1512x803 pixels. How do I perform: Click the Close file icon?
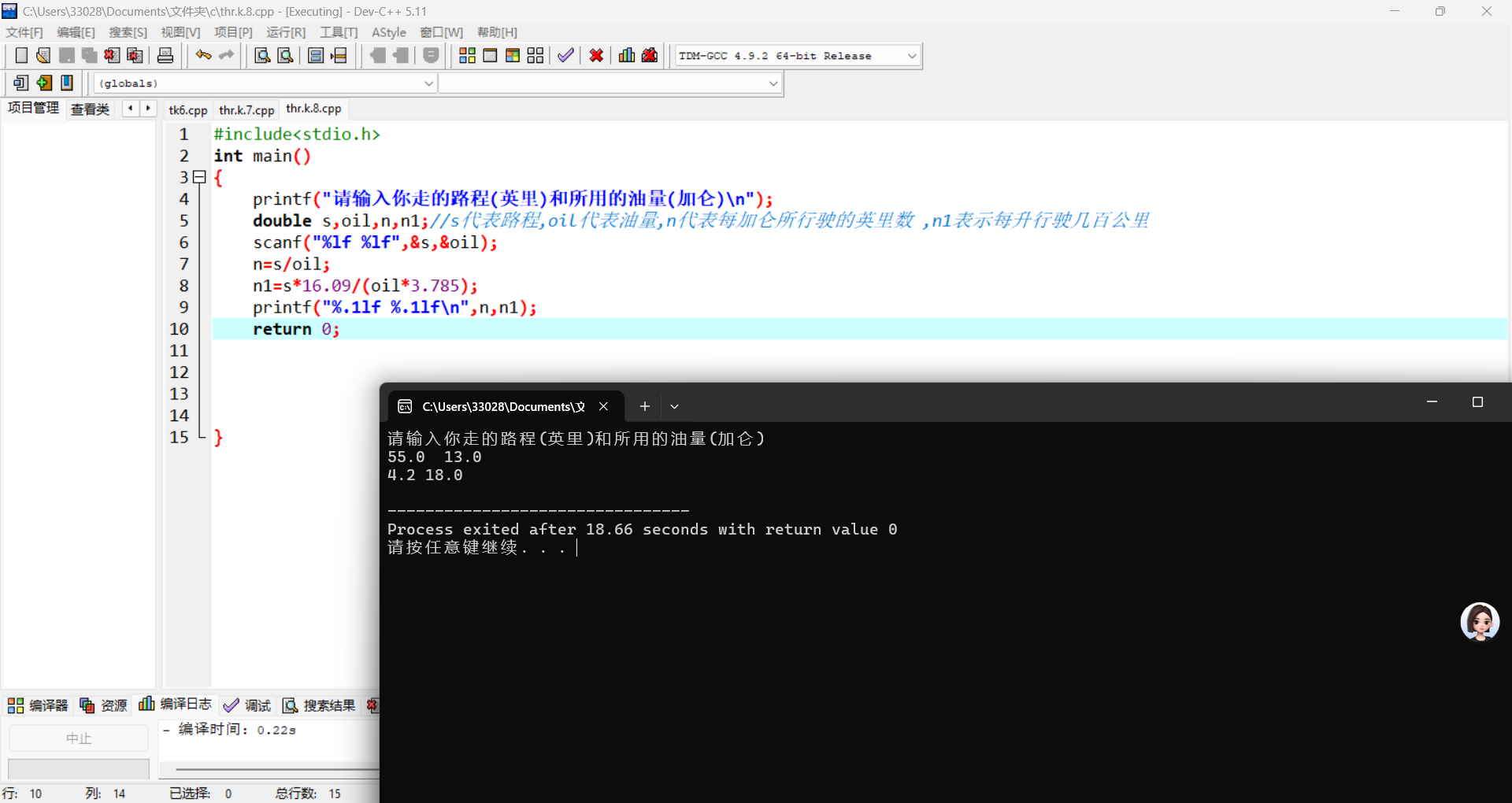tap(112, 55)
